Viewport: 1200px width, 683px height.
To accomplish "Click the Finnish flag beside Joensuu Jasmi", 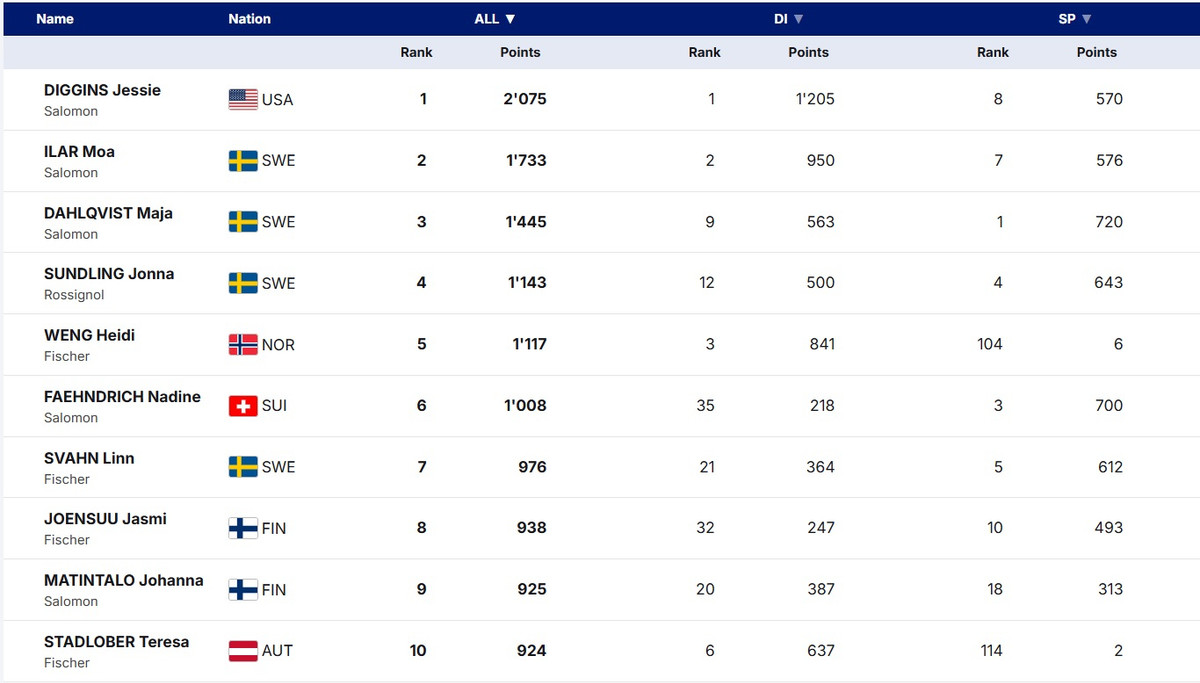I will [243, 528].
